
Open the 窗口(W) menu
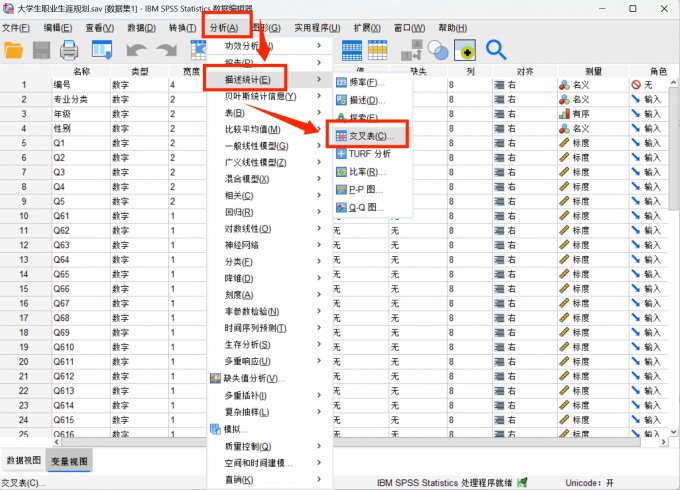tap(410, 28)
